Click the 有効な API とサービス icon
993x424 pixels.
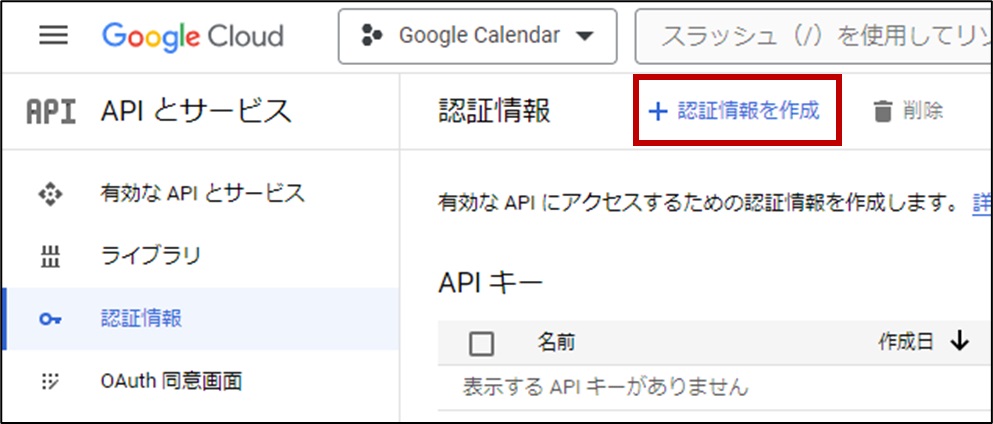pos(49,193)
